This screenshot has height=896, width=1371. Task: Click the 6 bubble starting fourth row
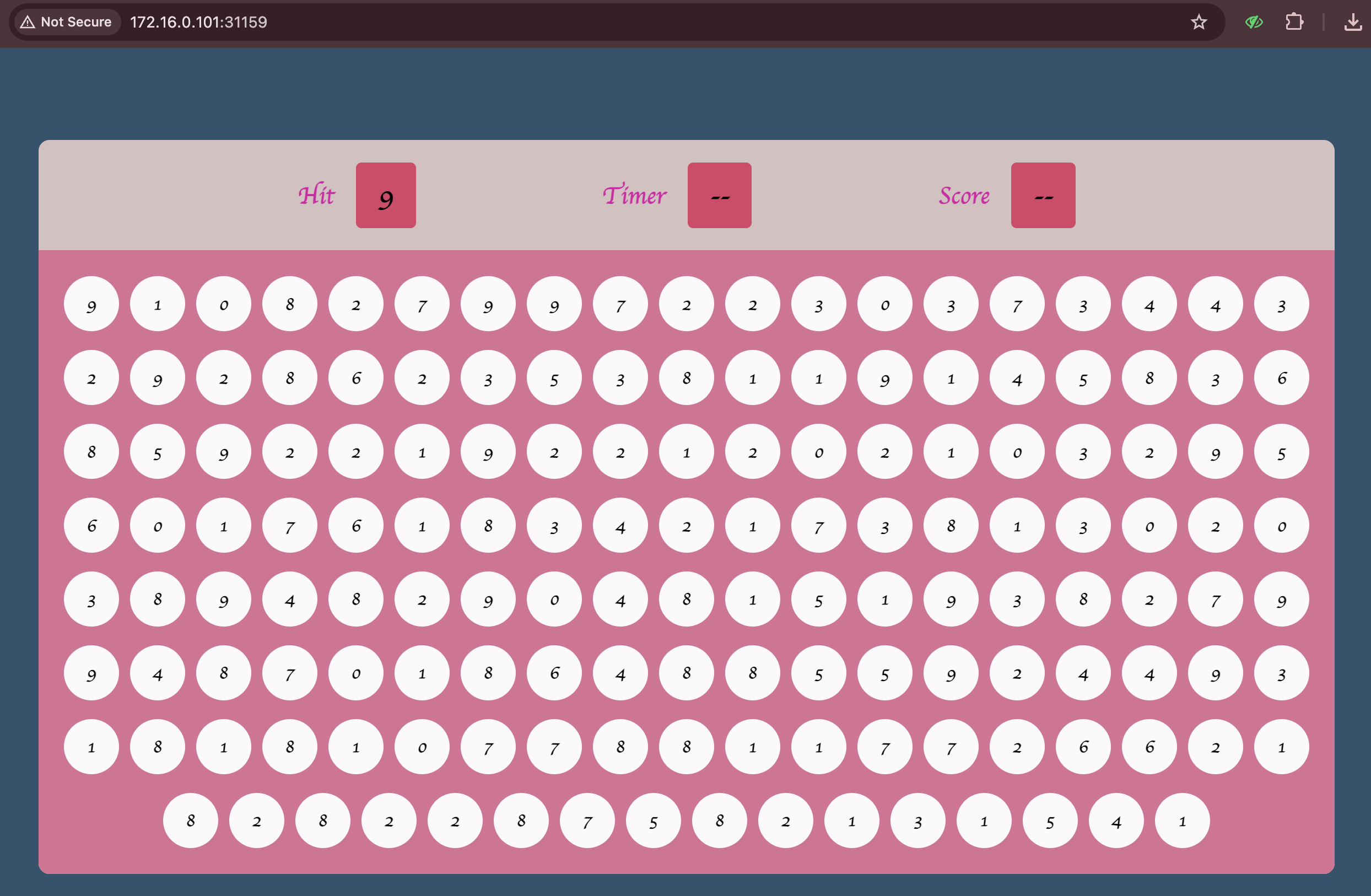[x=91, y=525]
